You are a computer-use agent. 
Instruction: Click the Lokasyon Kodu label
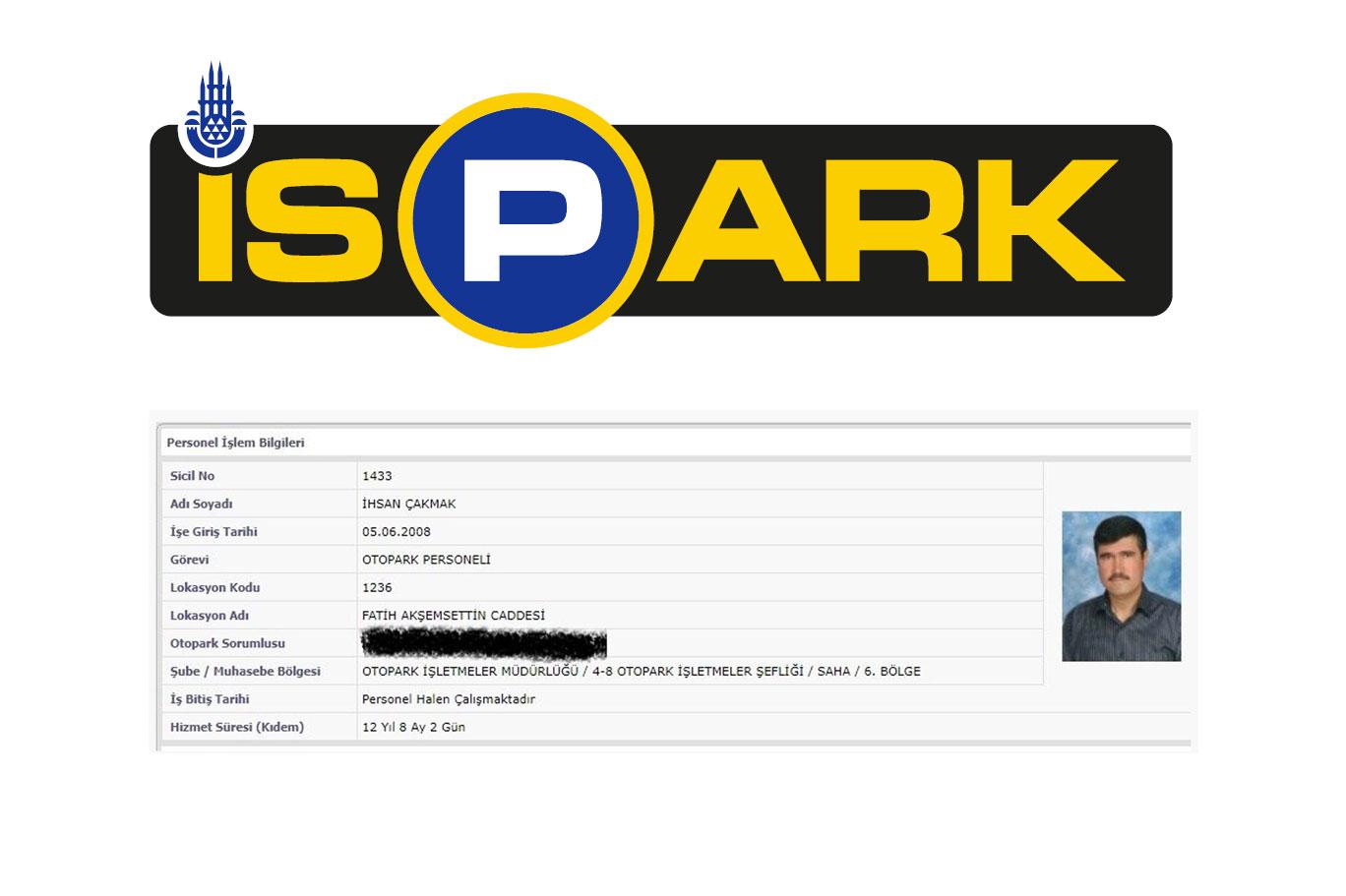click(214, 587)
